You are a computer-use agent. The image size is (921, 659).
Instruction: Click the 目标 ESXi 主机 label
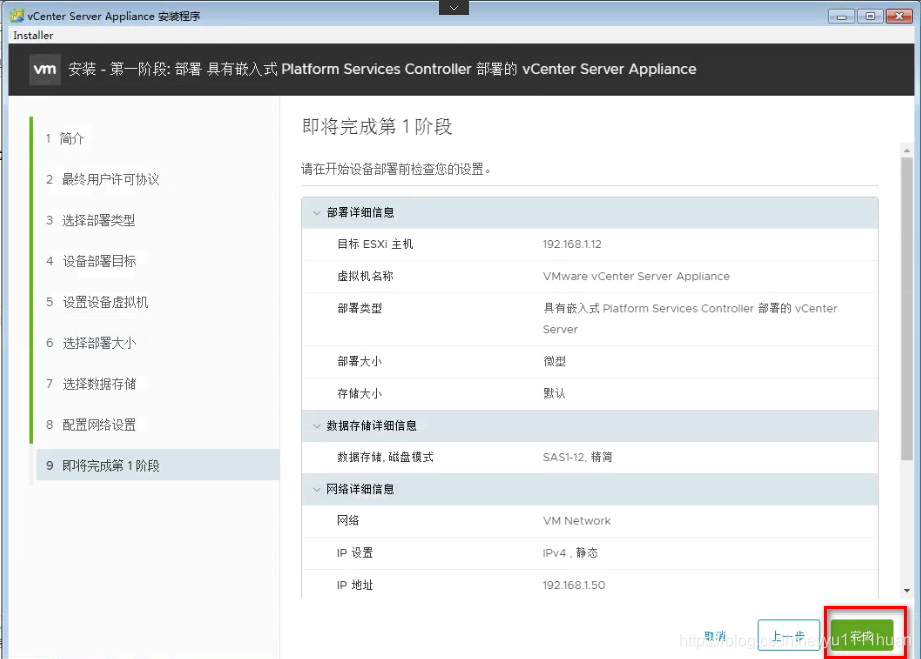click(375, 244)
